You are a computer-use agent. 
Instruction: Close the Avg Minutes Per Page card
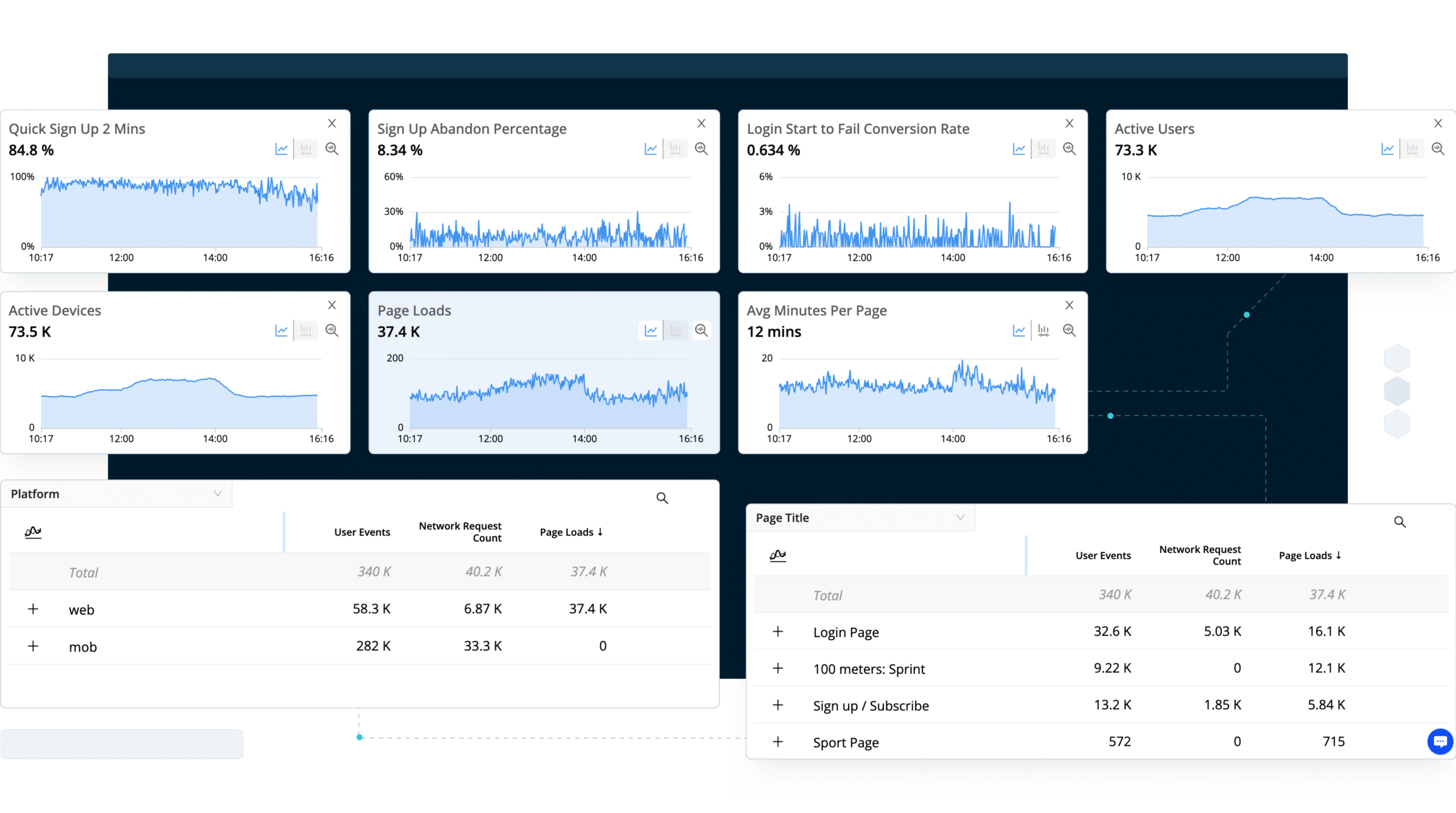tap(1069, 306)
